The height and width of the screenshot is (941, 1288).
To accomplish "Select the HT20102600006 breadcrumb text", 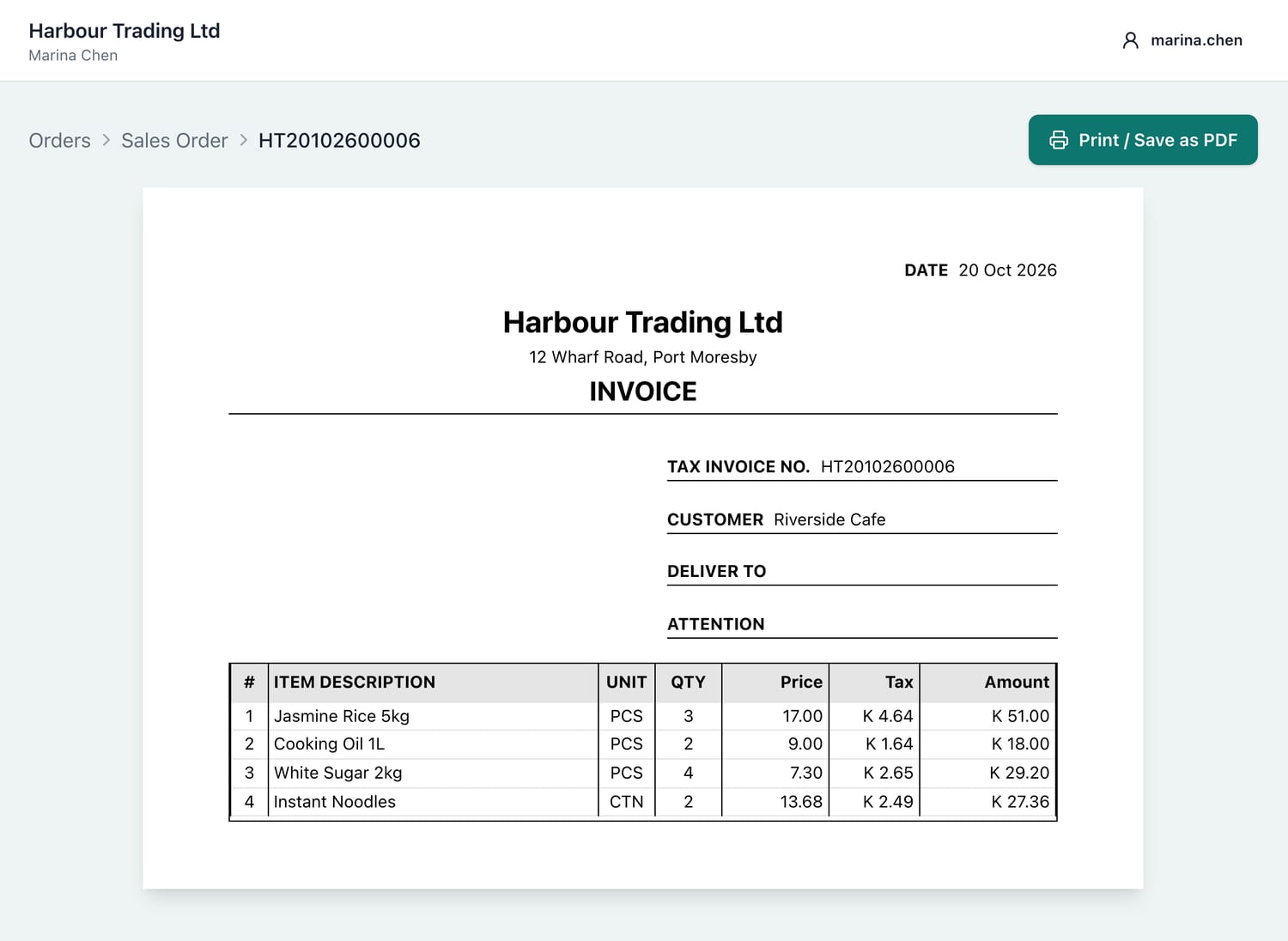I will coord(339,141).
